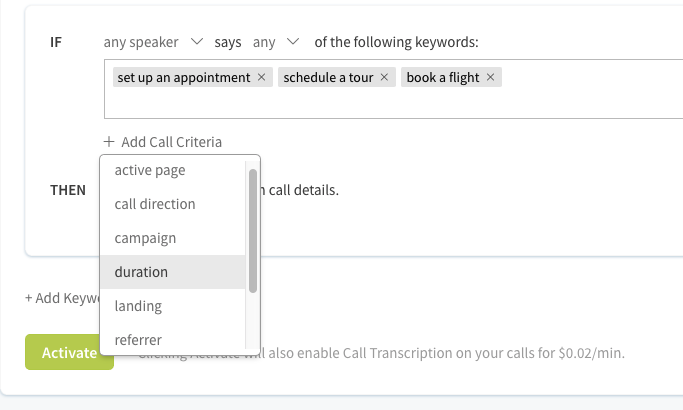Click inside the keywords input box
The width and height of the screenshot is (683, 410).
tap(393, 102)
